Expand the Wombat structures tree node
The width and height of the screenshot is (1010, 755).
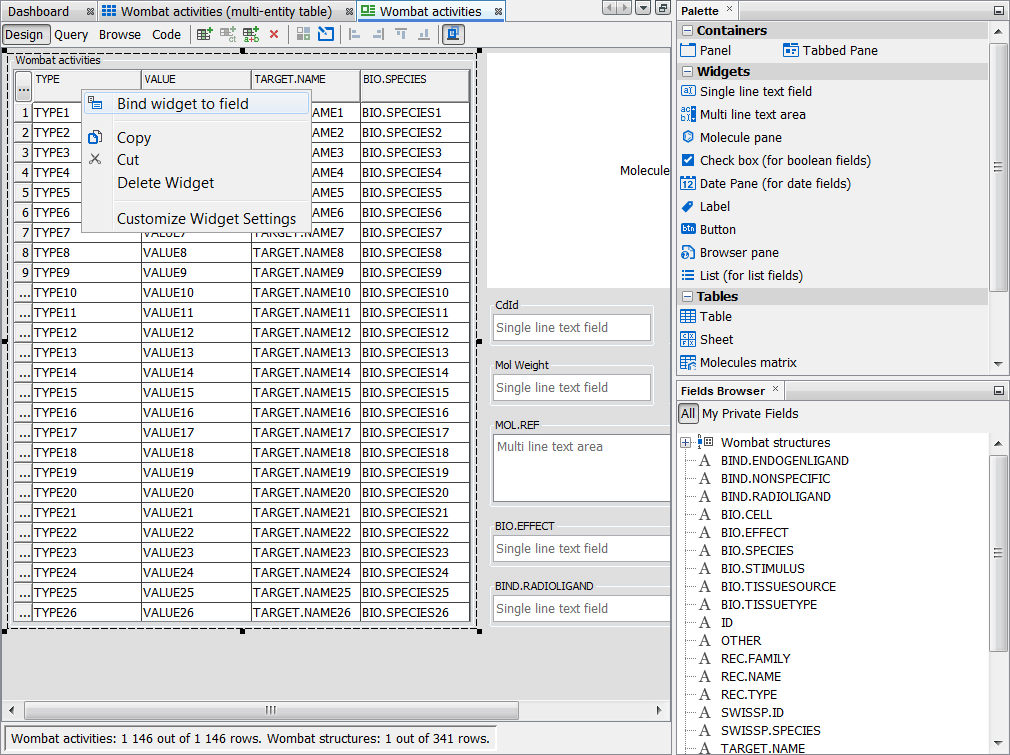(x=686, y=443)
